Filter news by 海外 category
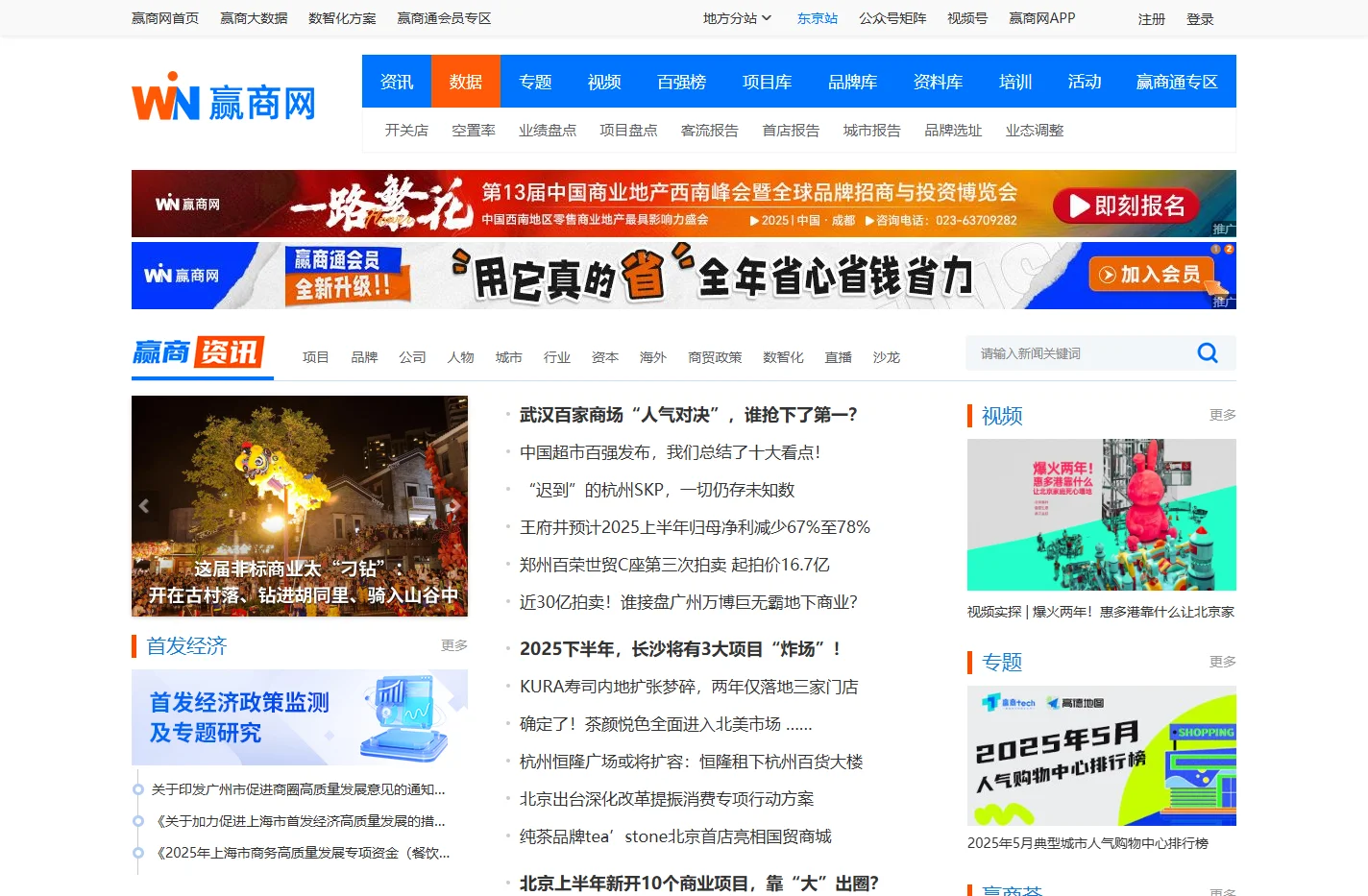The width and height of the screenshot is (1368, 896). pos(652,357)
